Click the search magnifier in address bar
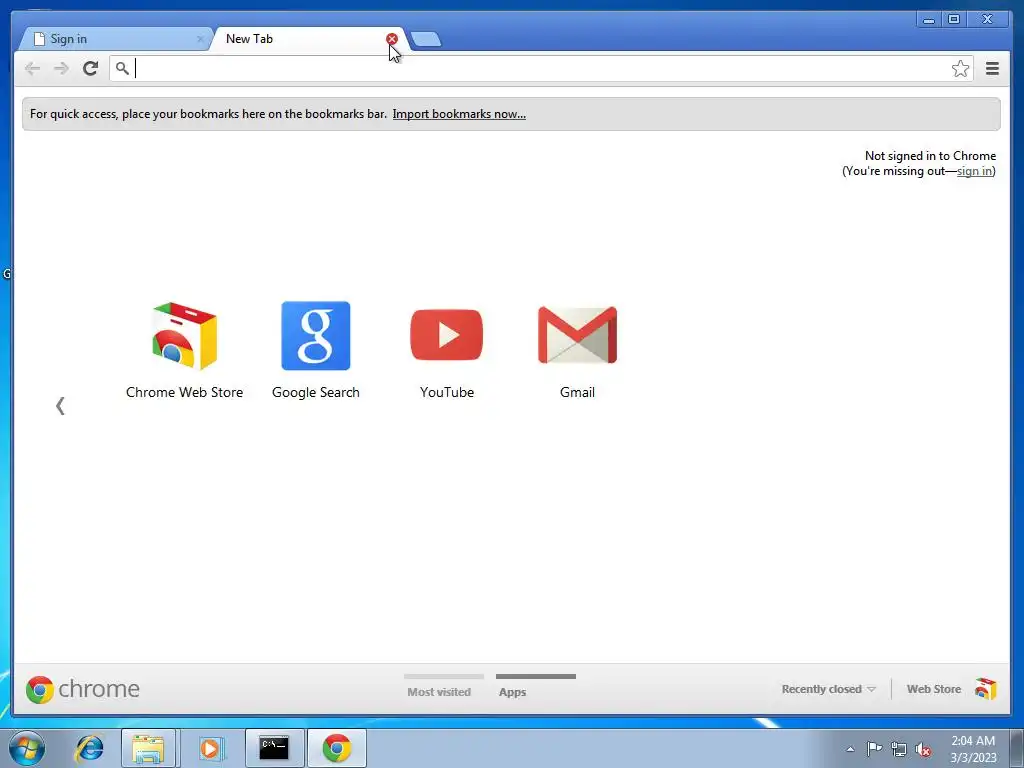This screenshot has height=768, width=1024. pos(122,68)
